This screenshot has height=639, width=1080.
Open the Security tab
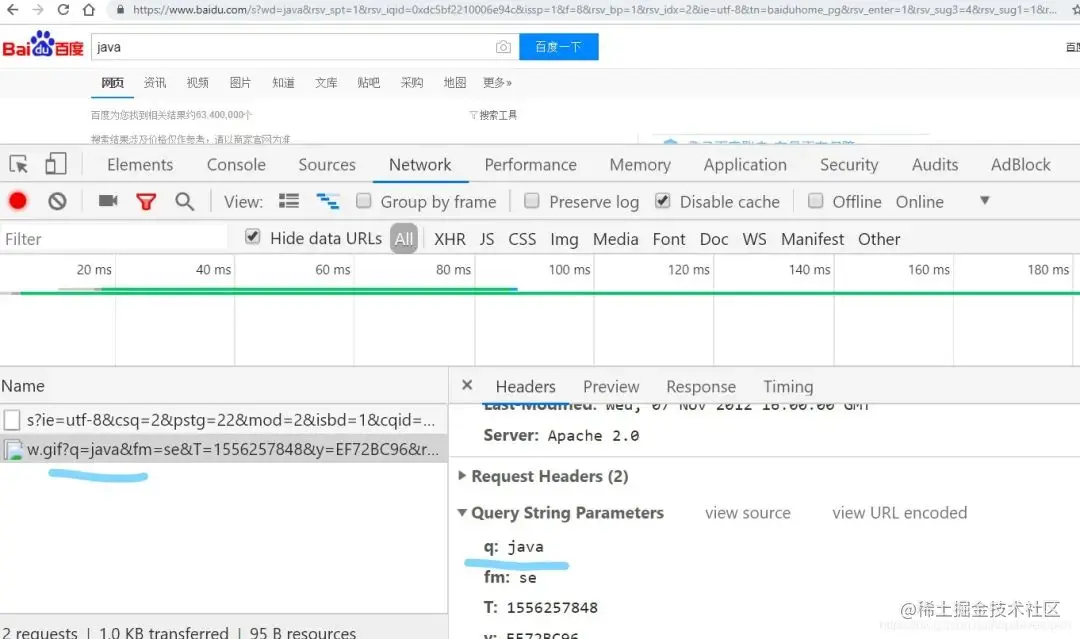click(849, 165)
